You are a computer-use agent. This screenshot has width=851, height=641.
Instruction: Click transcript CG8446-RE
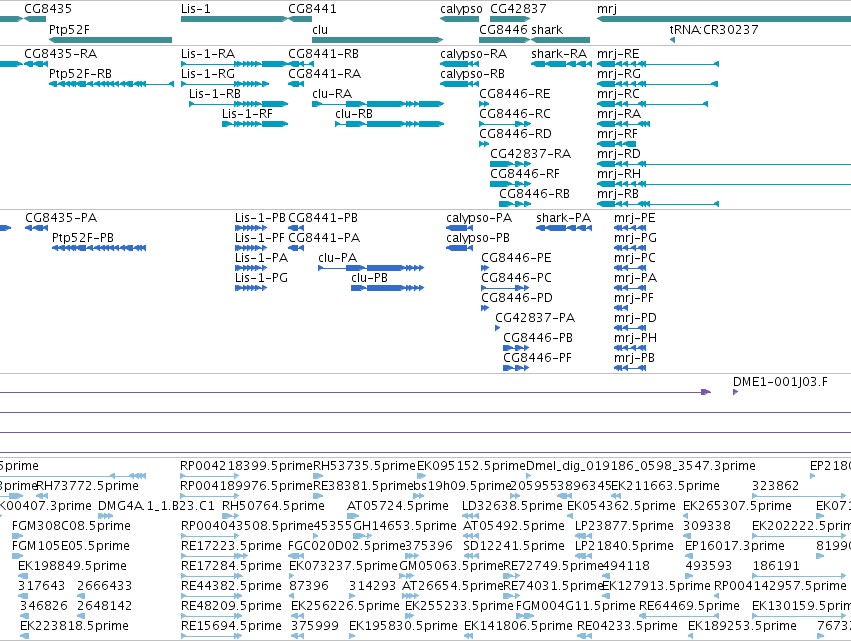(484, 104)
